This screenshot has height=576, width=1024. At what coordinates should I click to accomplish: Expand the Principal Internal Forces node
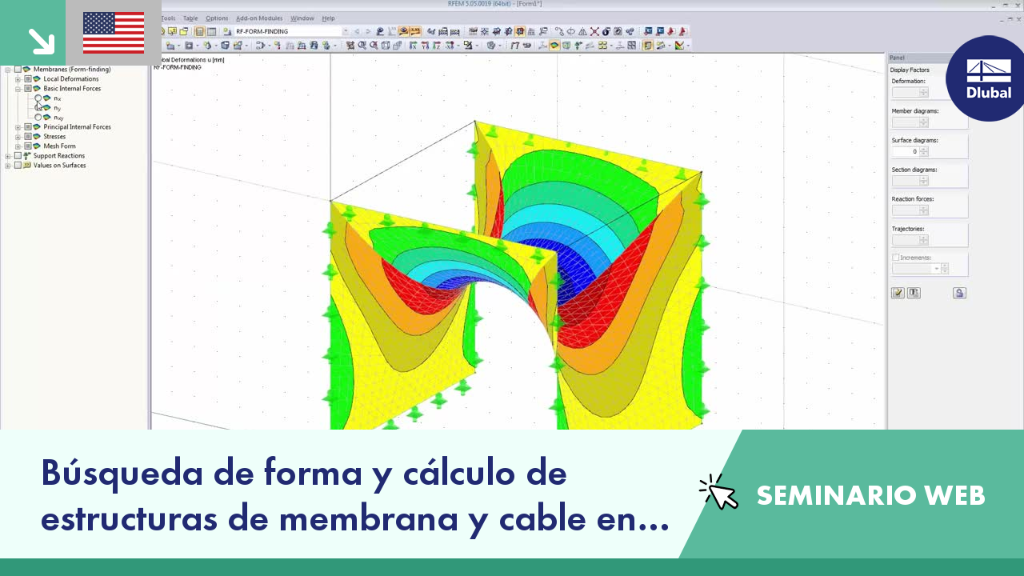(x=18, y=127)
